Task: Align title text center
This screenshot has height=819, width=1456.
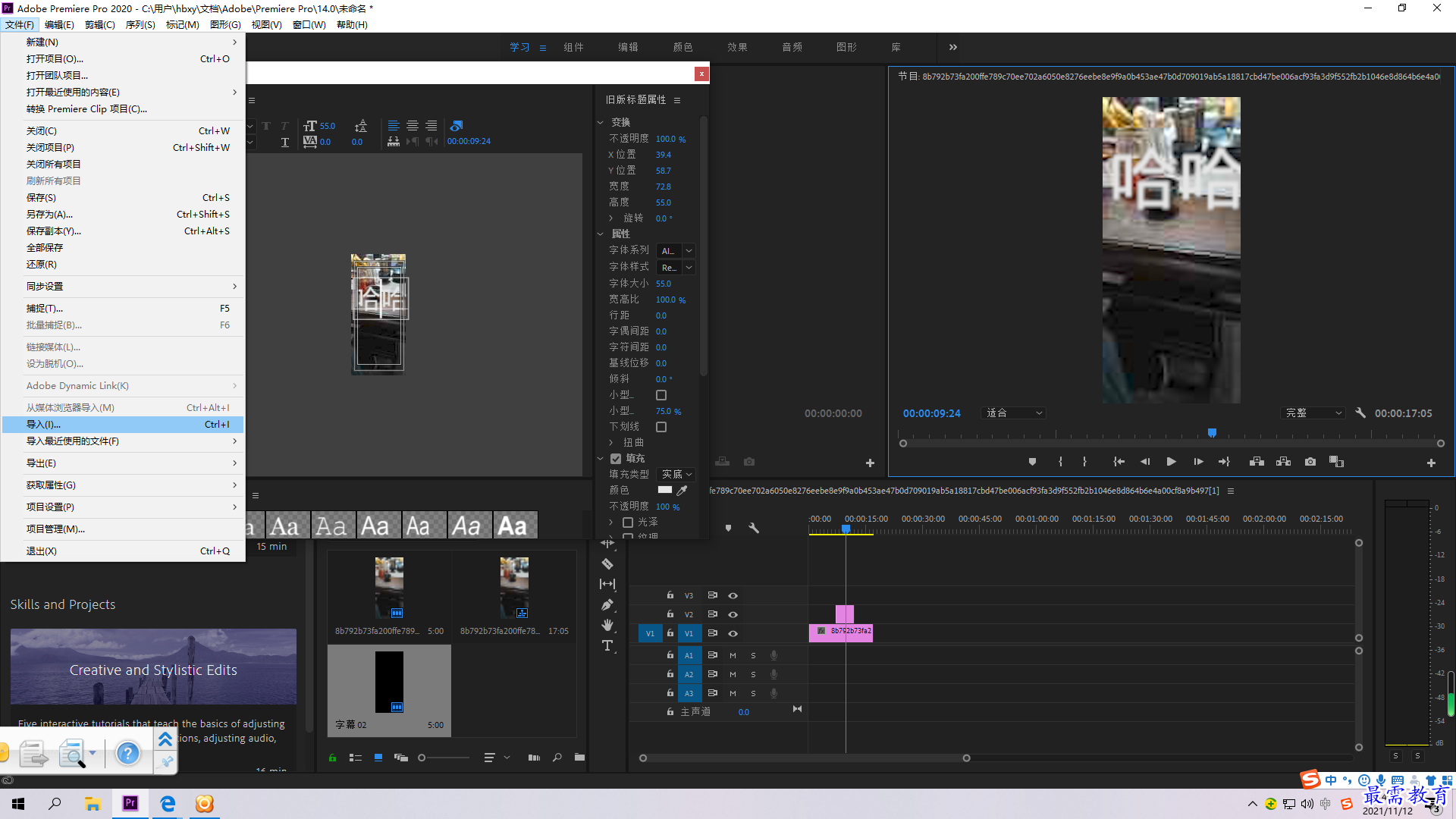Action: click(413, 126)
